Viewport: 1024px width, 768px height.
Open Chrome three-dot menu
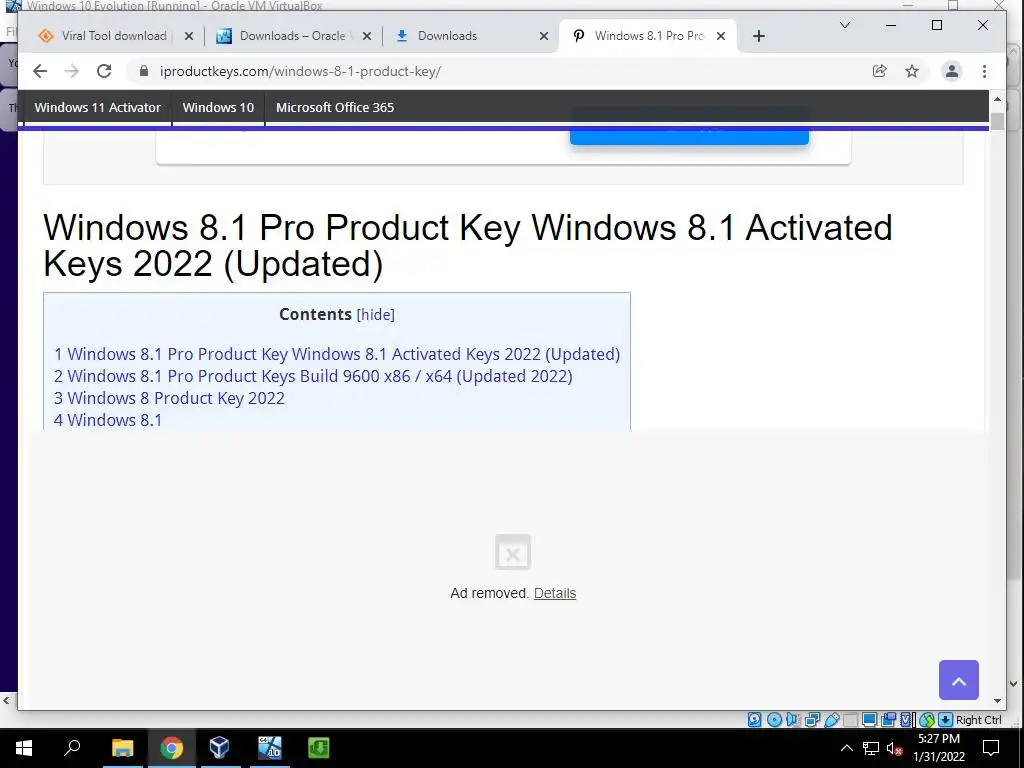pyautogui.click(x=984, y=71)
